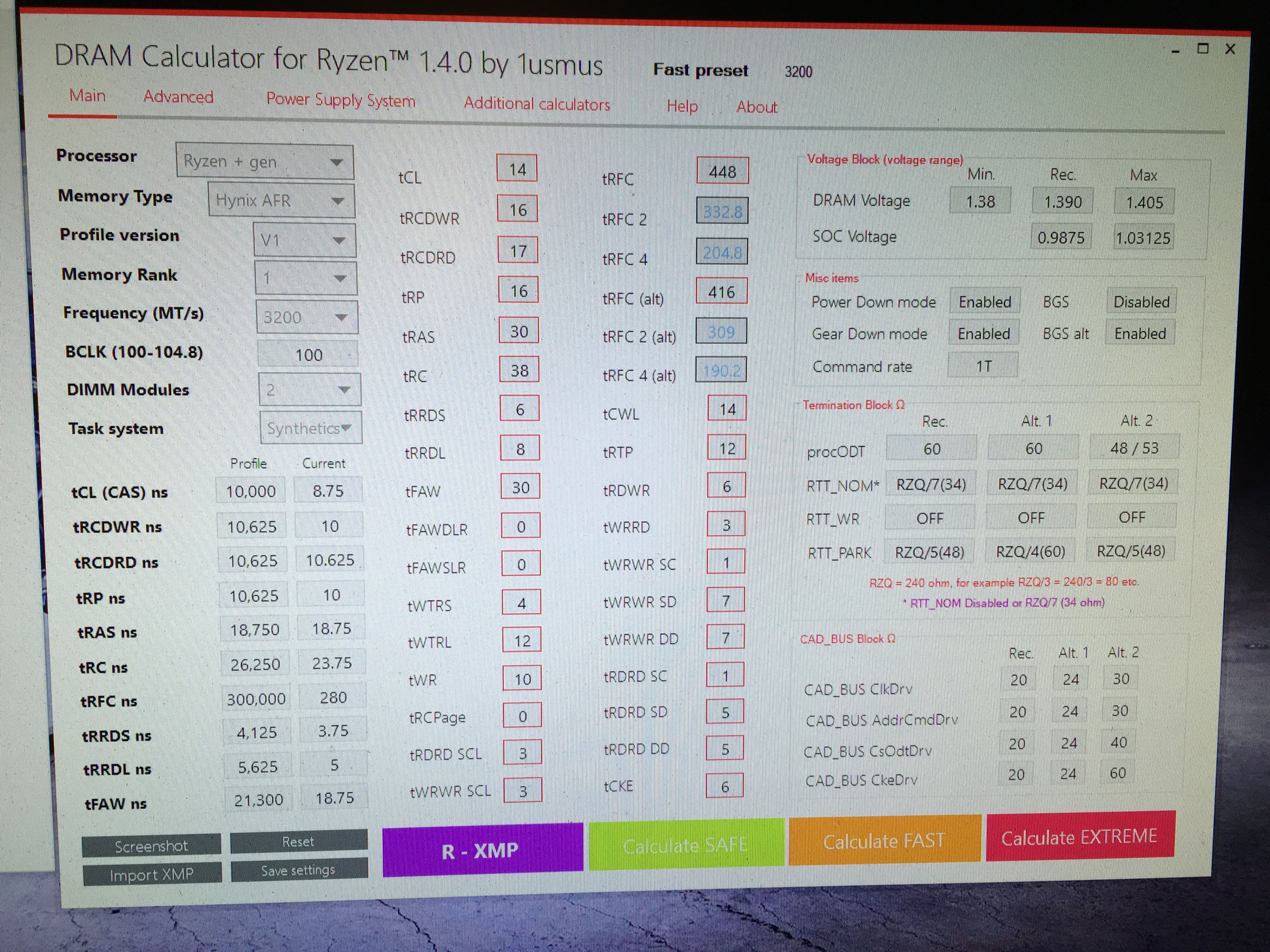Go to Additional calculators tab

(536, 104)
